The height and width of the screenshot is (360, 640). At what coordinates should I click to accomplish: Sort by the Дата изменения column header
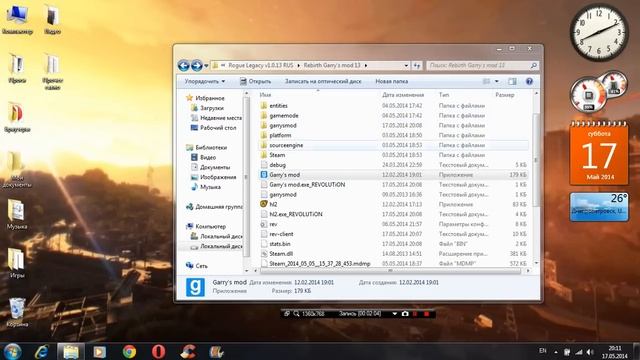403,95
